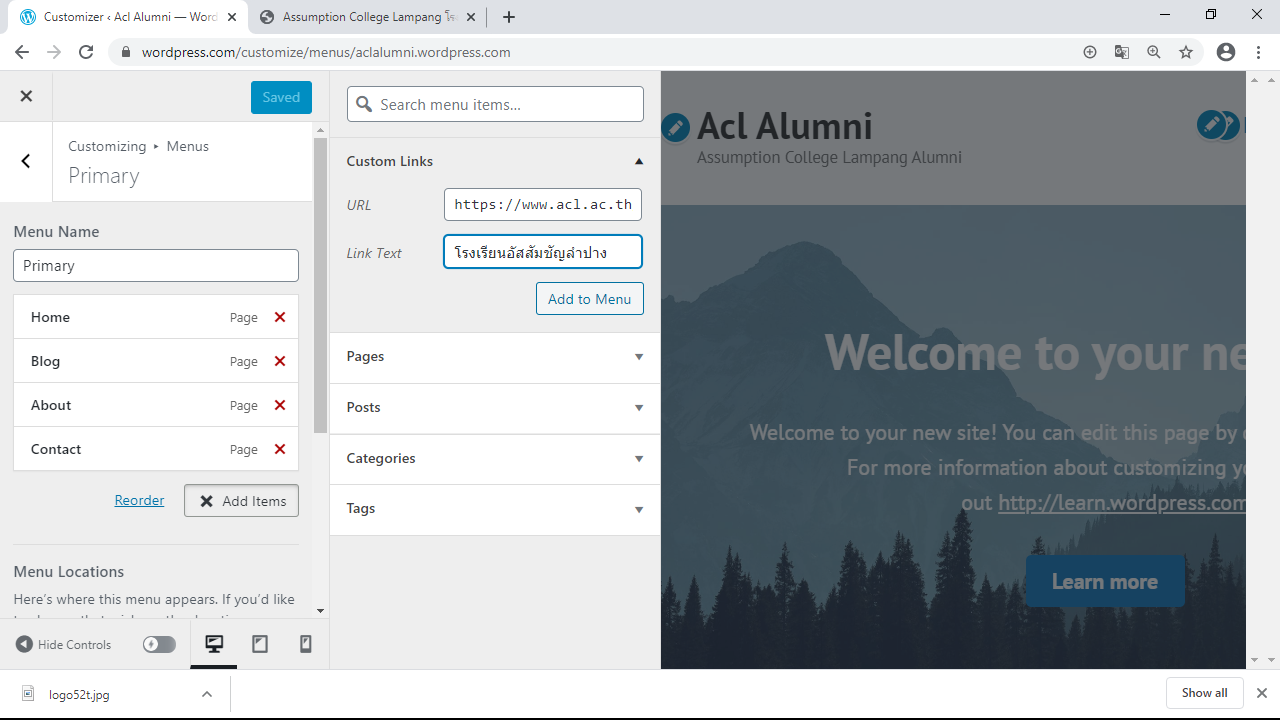Screen dimensions: 1280x720
Task: Collapse the Custom Links section
Action: coord(639,161)
